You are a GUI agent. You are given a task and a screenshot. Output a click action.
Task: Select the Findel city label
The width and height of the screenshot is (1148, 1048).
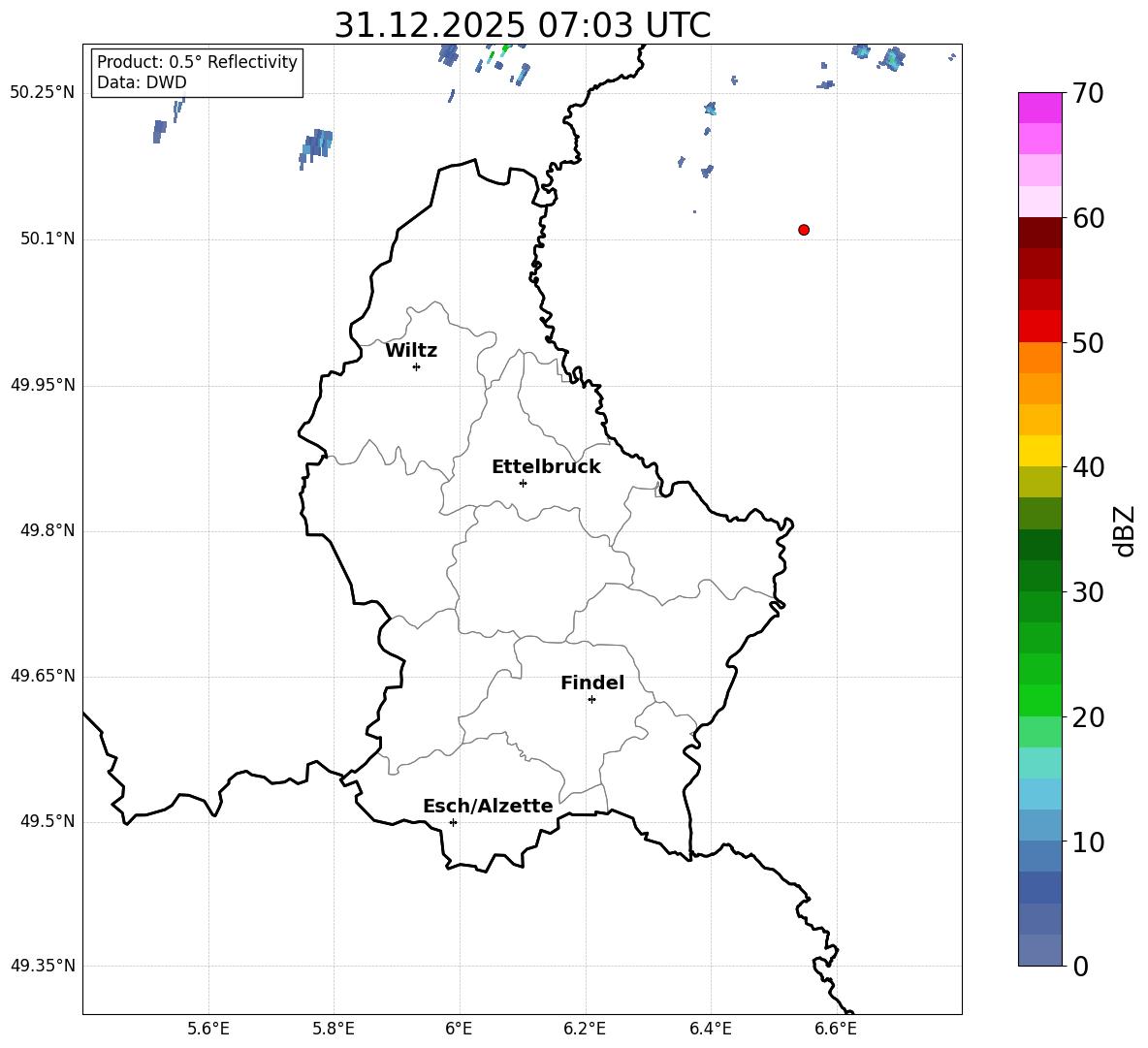coord(592,683)
